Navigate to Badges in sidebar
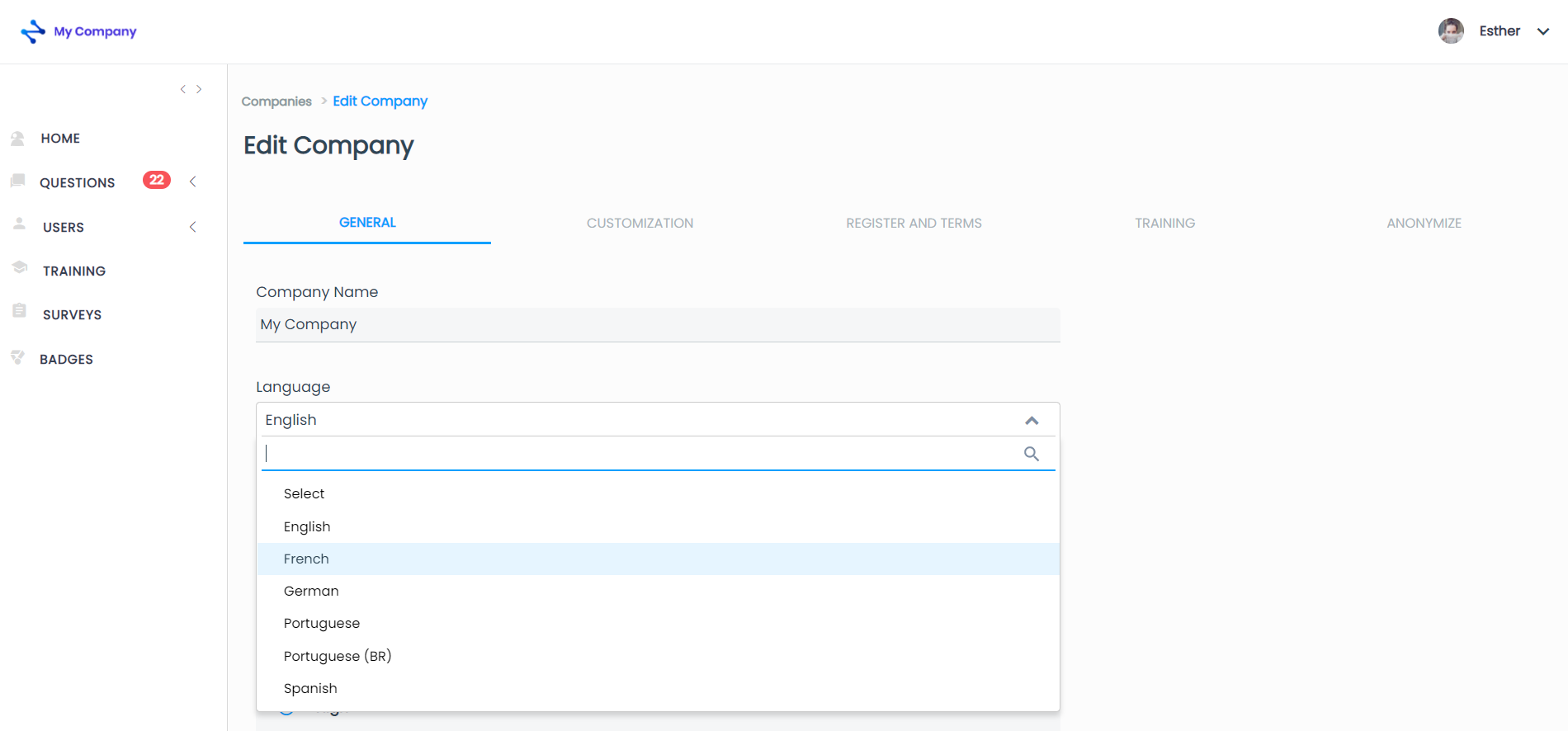This screenshot has height=731, width=1568. [67, 360]
